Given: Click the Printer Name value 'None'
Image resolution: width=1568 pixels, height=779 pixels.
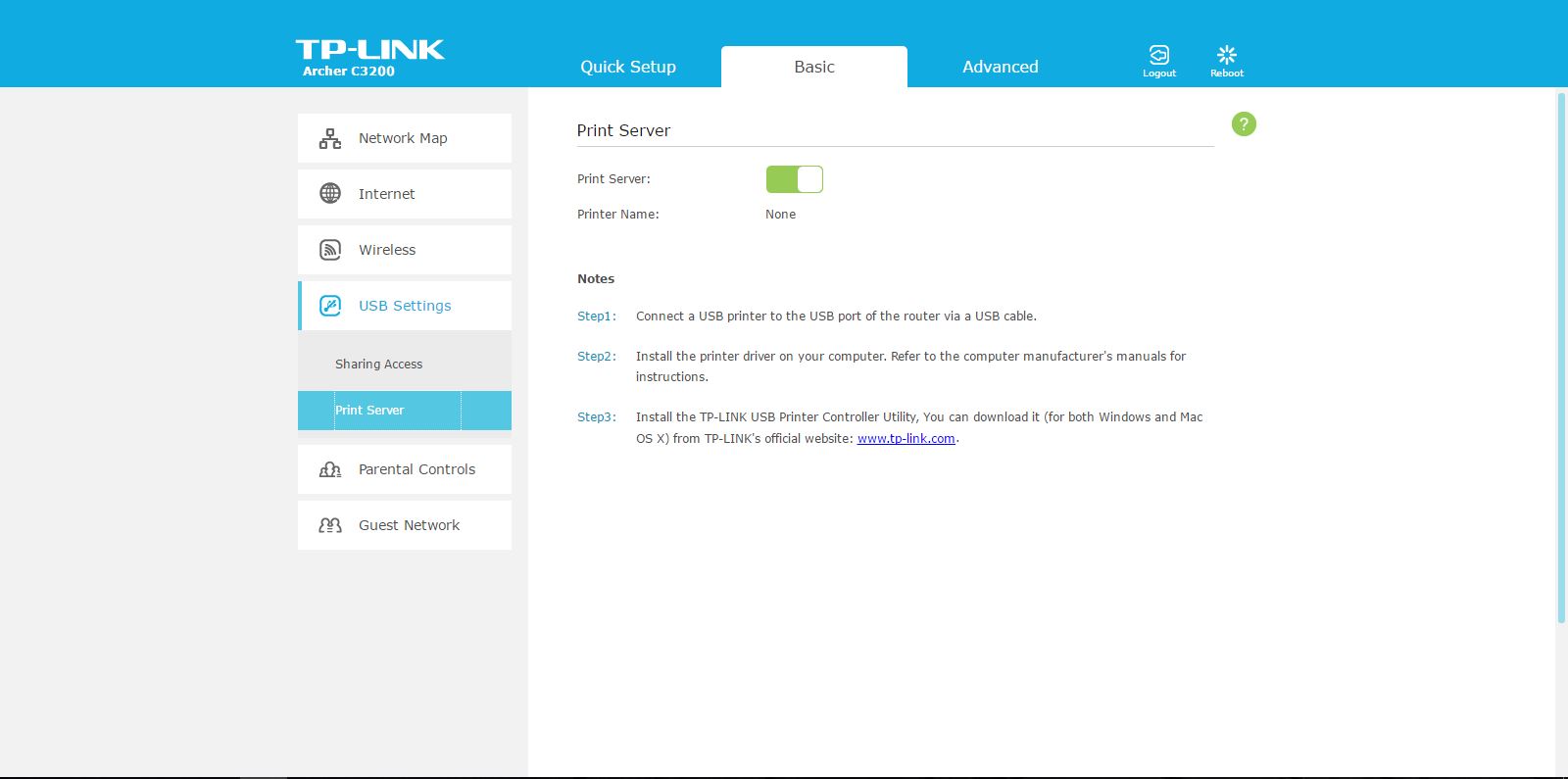Looking at the screenshot, I should point(781,215).
